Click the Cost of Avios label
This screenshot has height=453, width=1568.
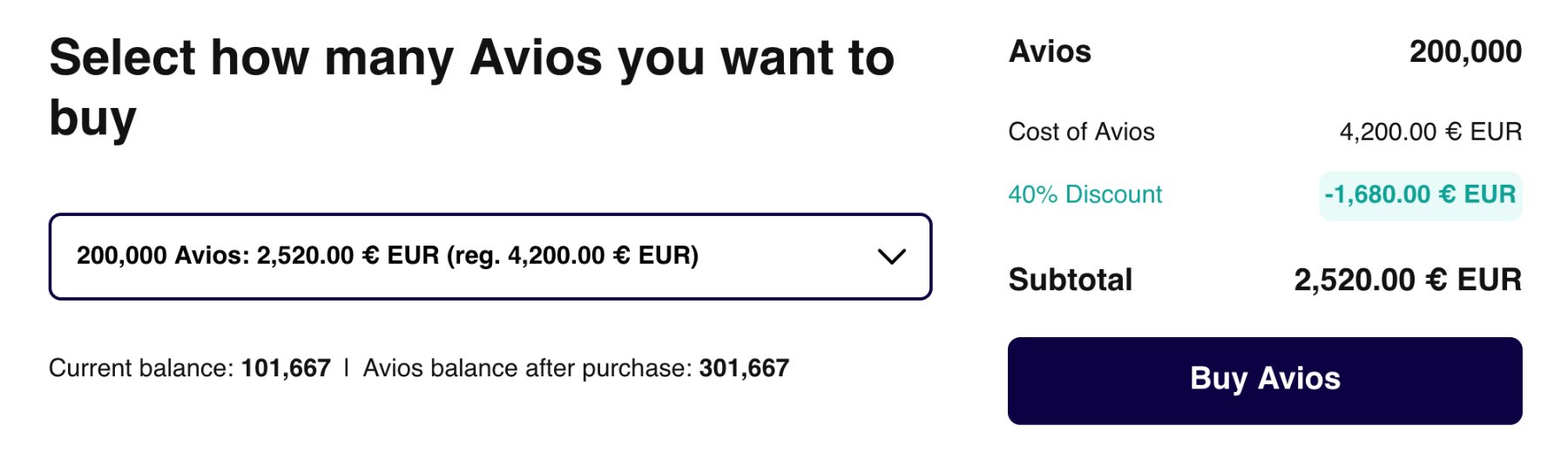pos(1081,132)
